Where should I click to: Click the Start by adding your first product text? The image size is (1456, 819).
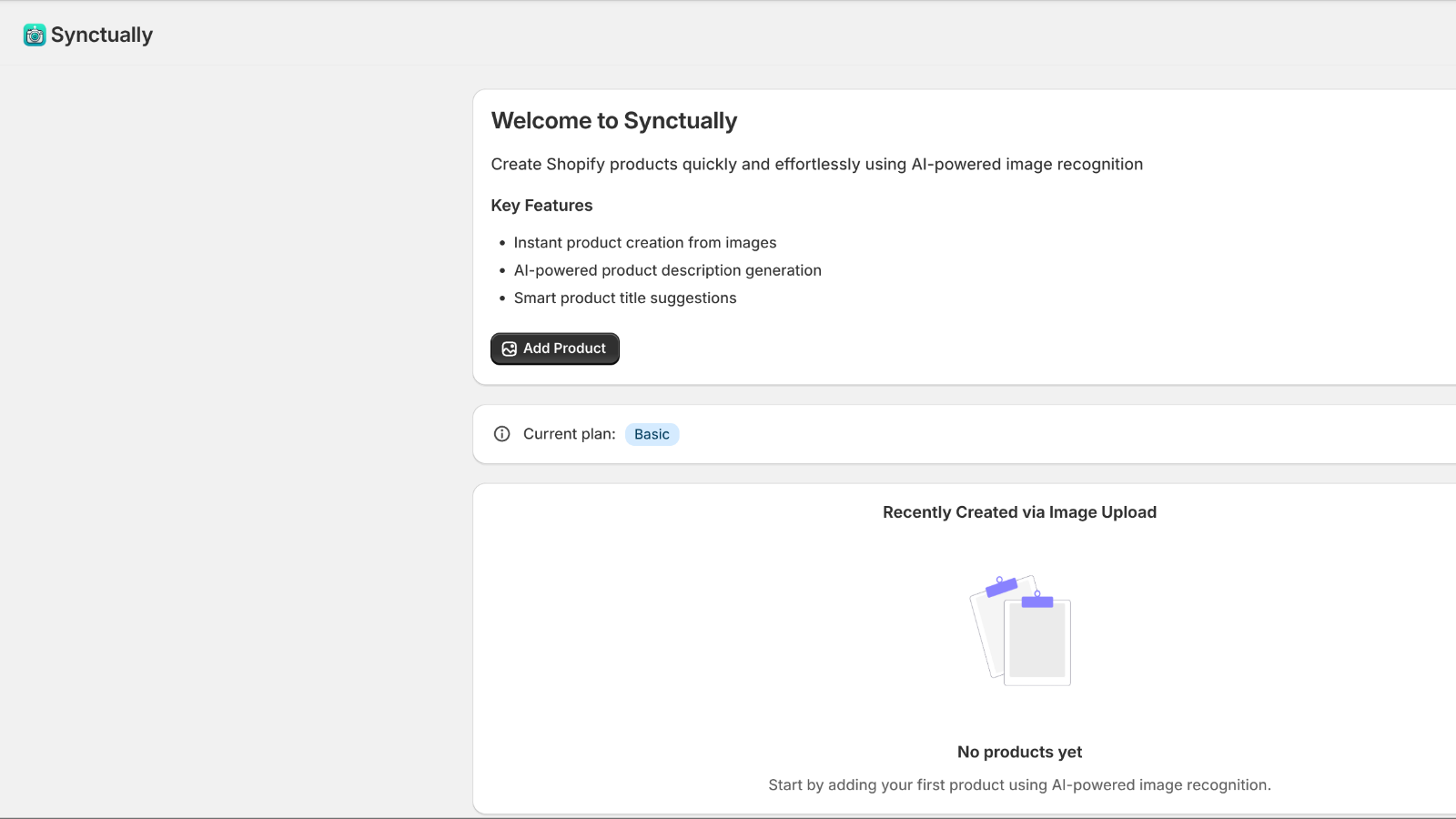1019,784
